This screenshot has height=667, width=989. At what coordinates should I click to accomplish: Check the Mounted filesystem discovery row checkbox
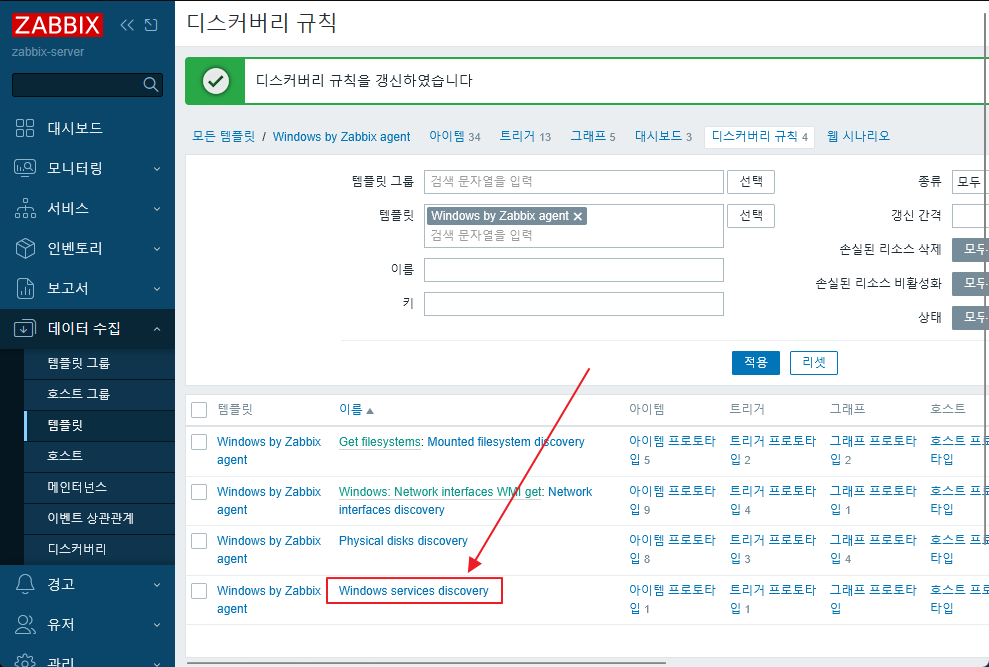pyautogui.click(x=199, y=442)
